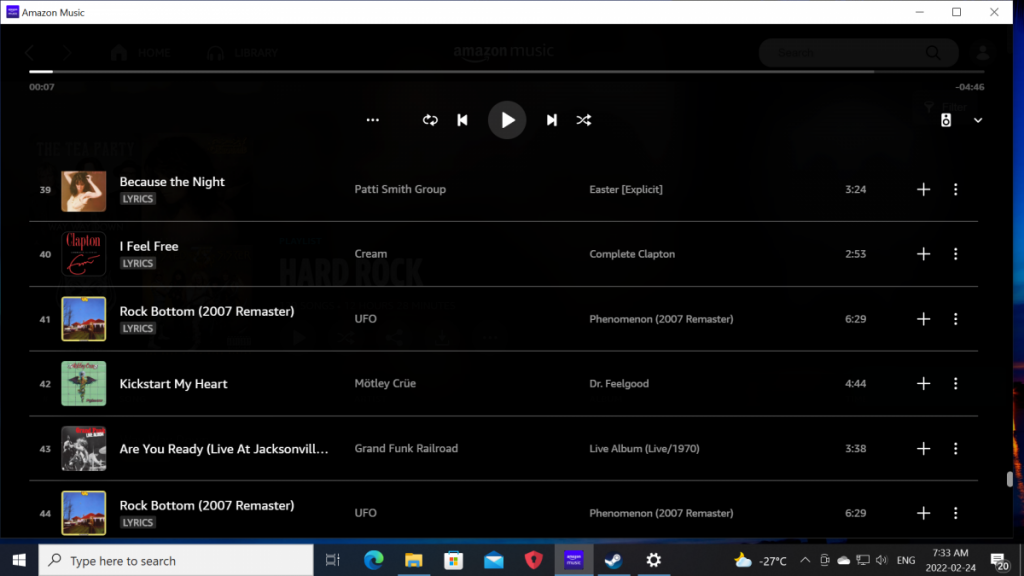View lyrics badge for I Feel Free
The width and height of the screenshot is (1024, 576).
[138, 263]
